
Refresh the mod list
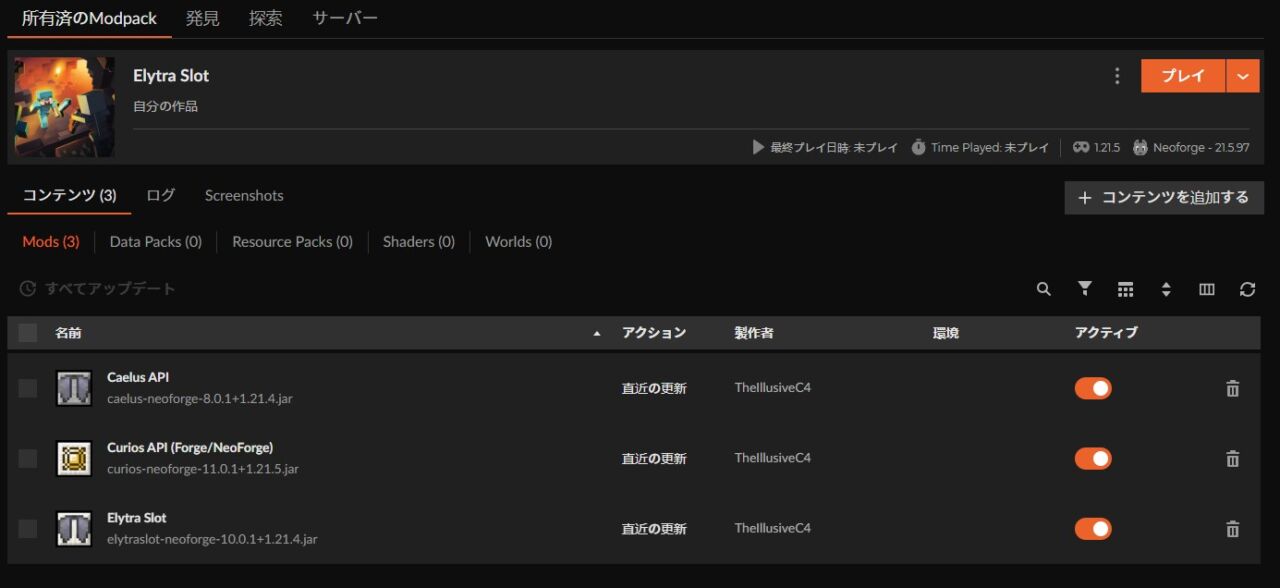[x=1247, y=288]
